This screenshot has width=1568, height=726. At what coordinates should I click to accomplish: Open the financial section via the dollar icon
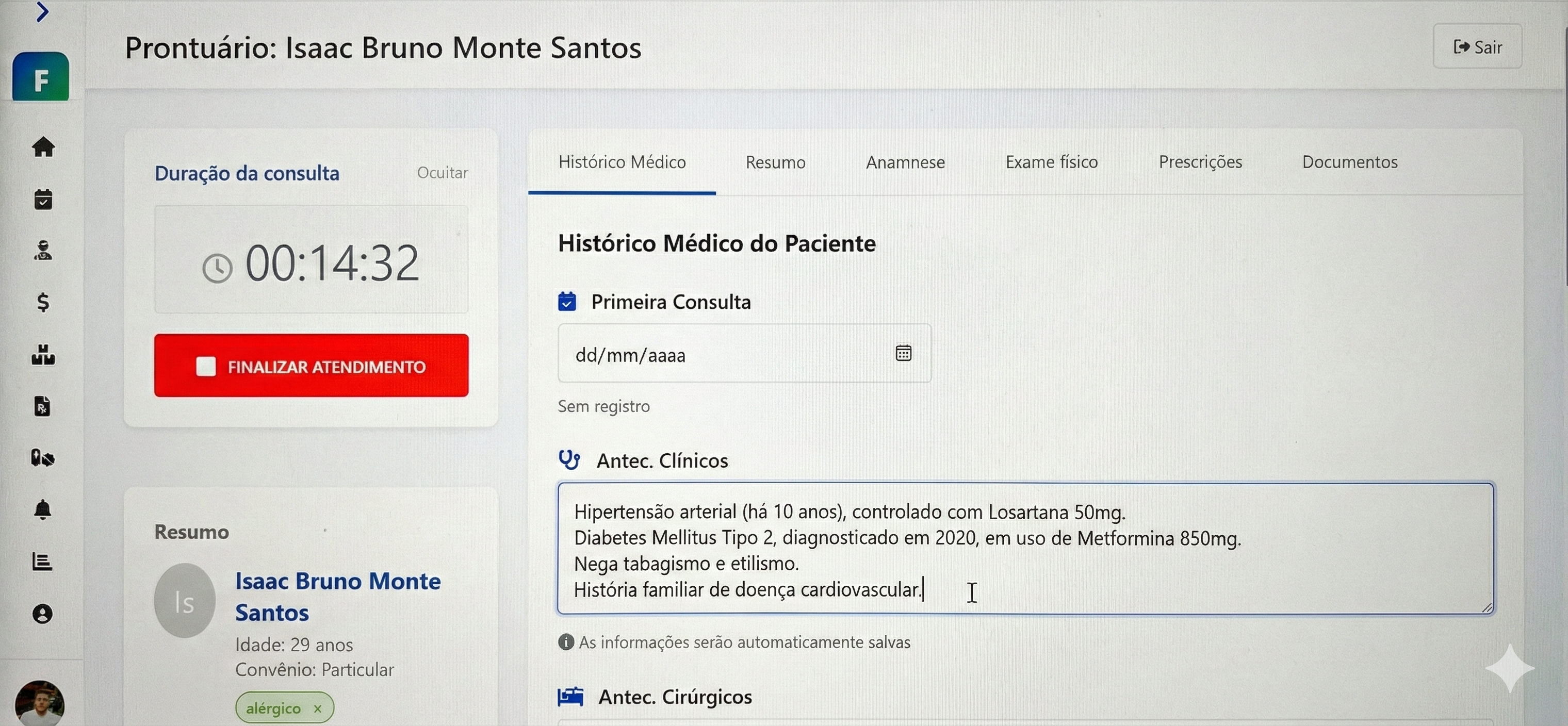[x=43, y=303]
